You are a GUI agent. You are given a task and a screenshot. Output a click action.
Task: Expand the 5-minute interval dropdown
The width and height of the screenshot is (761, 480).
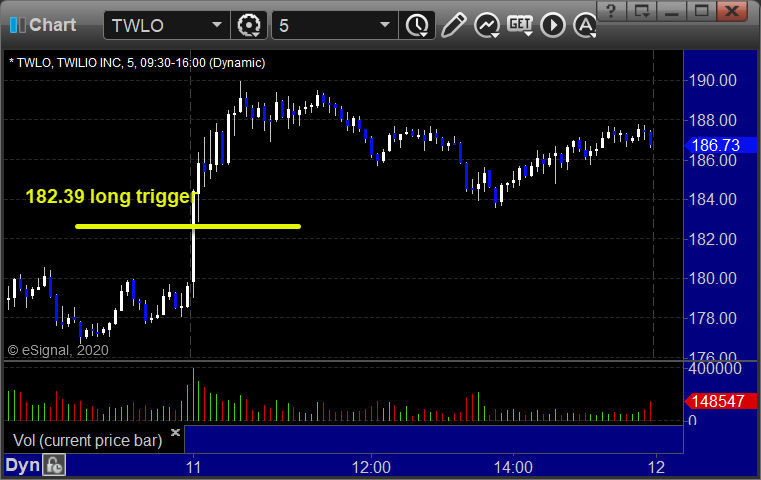(384, 25)
